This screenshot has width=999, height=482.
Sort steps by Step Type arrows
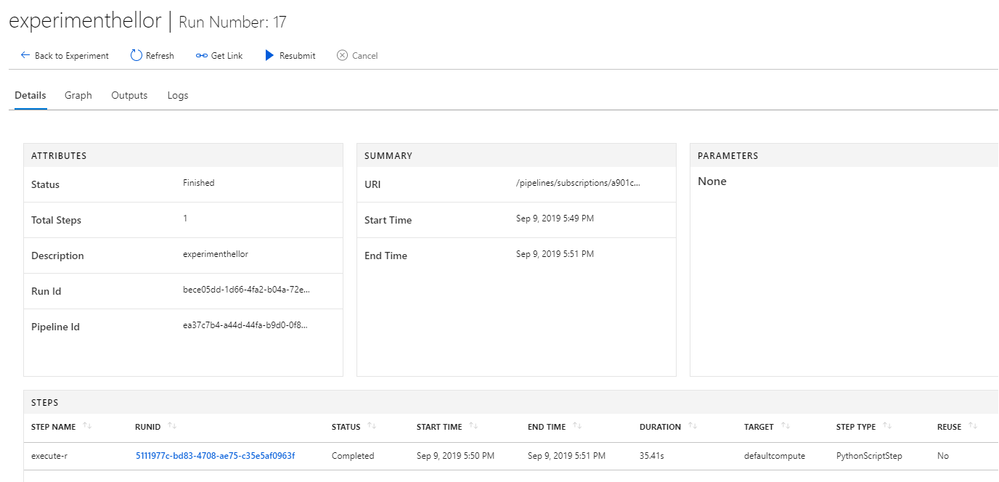coord(888,427)
